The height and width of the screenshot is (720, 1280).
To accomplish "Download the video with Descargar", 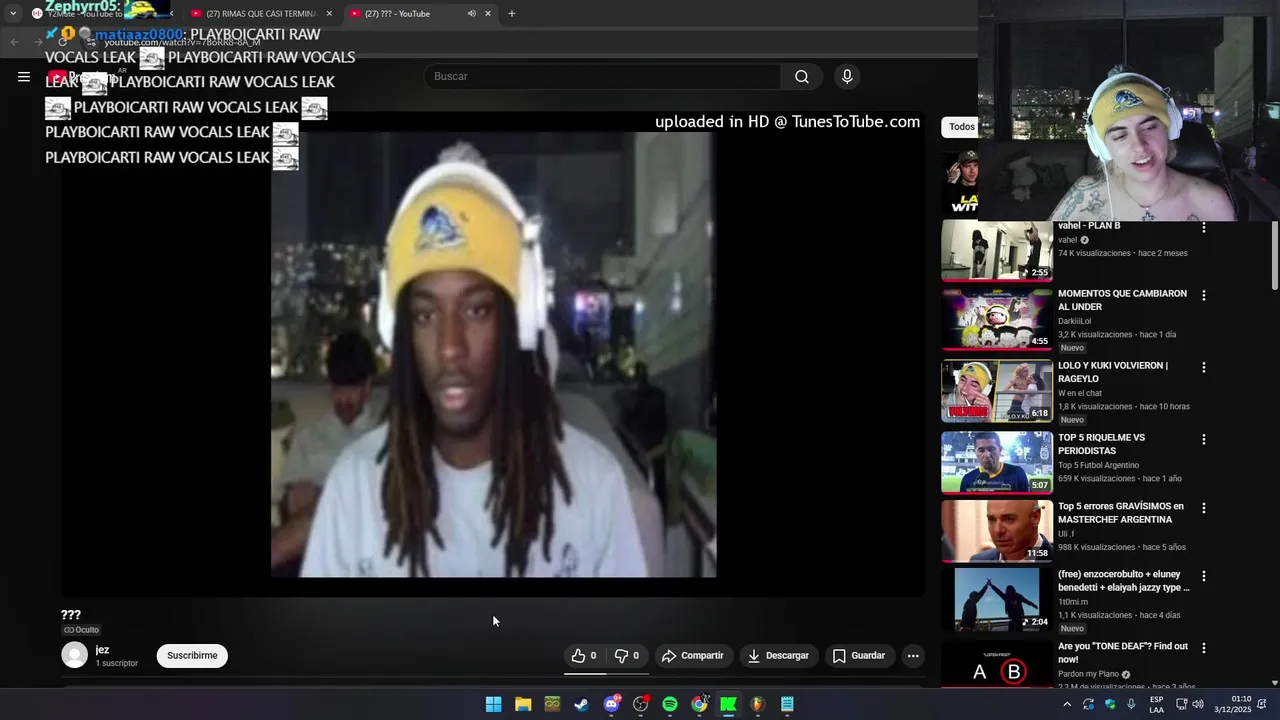I will (x=778, y=656).
